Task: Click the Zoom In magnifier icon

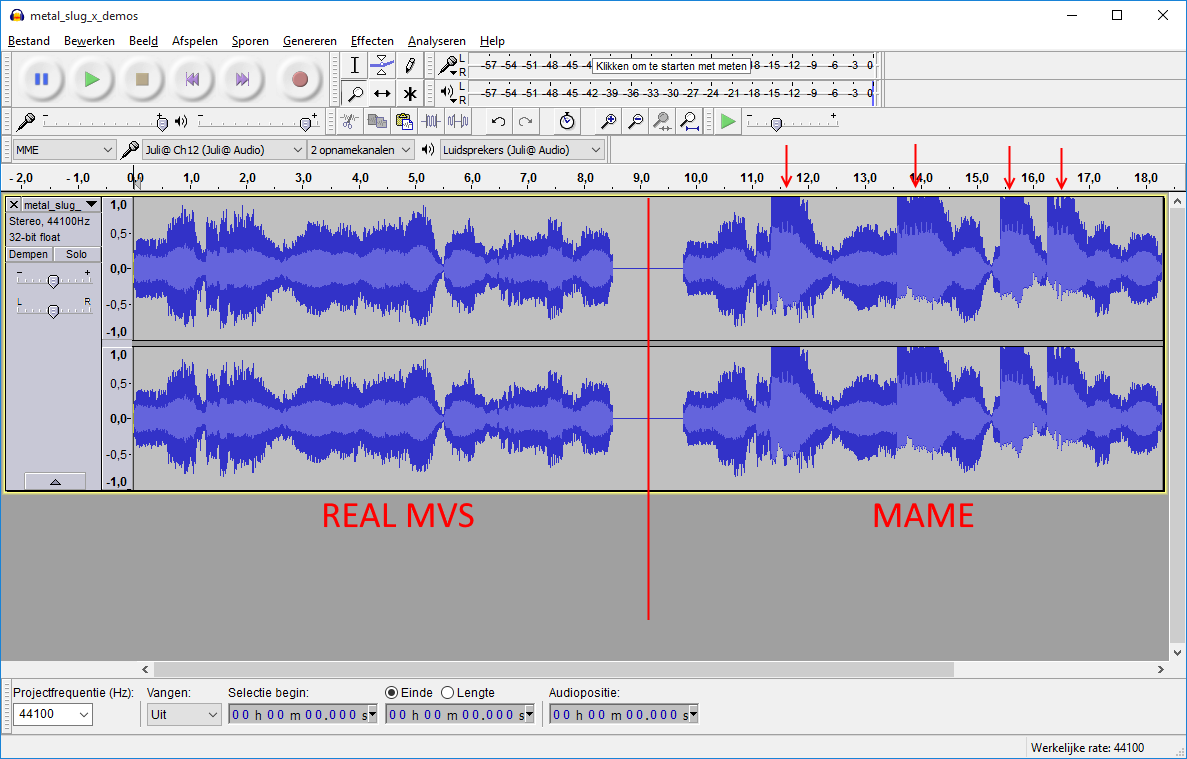Action: pos(607,121)
